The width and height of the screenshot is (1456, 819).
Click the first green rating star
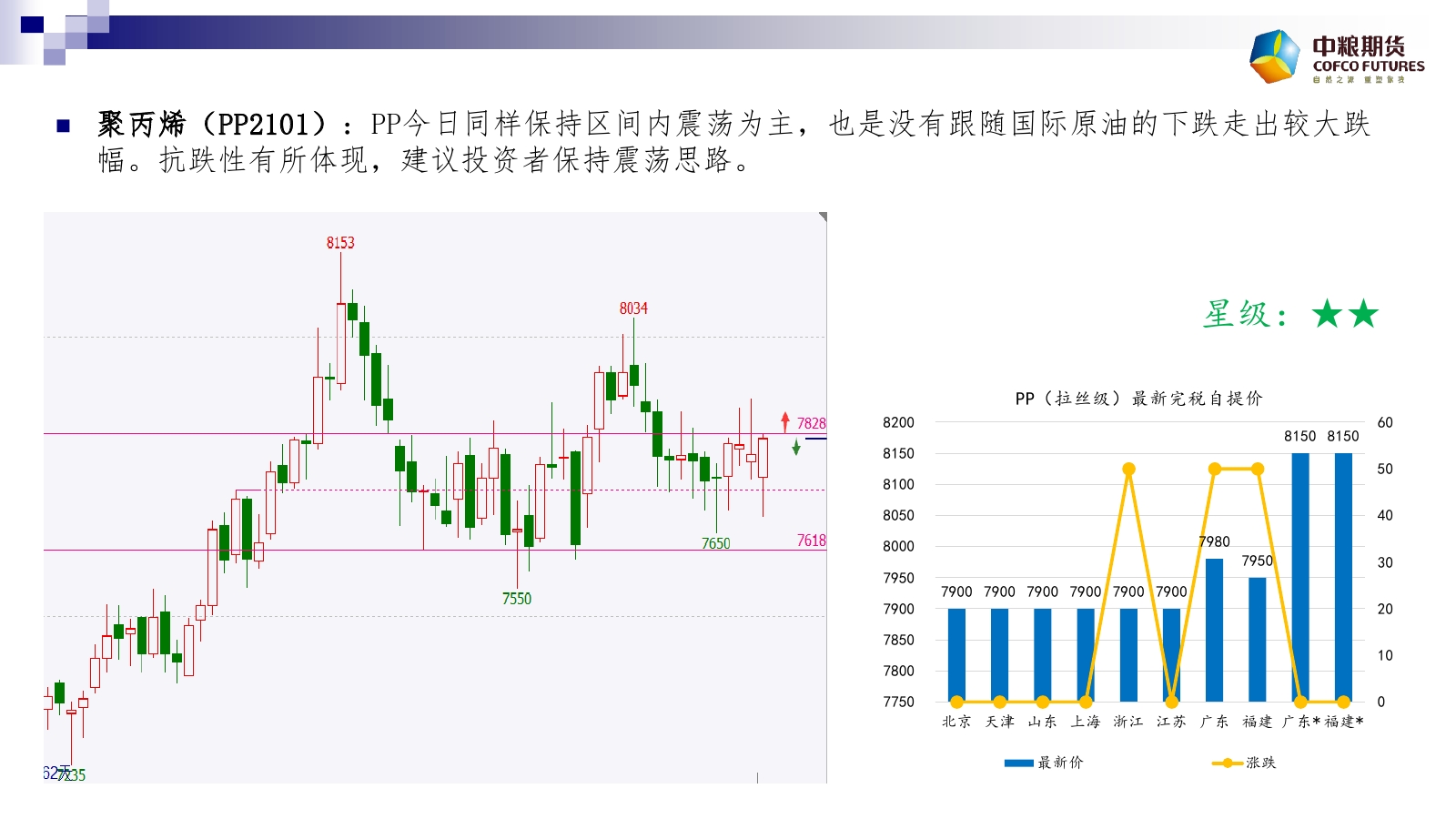(1327, 315)
